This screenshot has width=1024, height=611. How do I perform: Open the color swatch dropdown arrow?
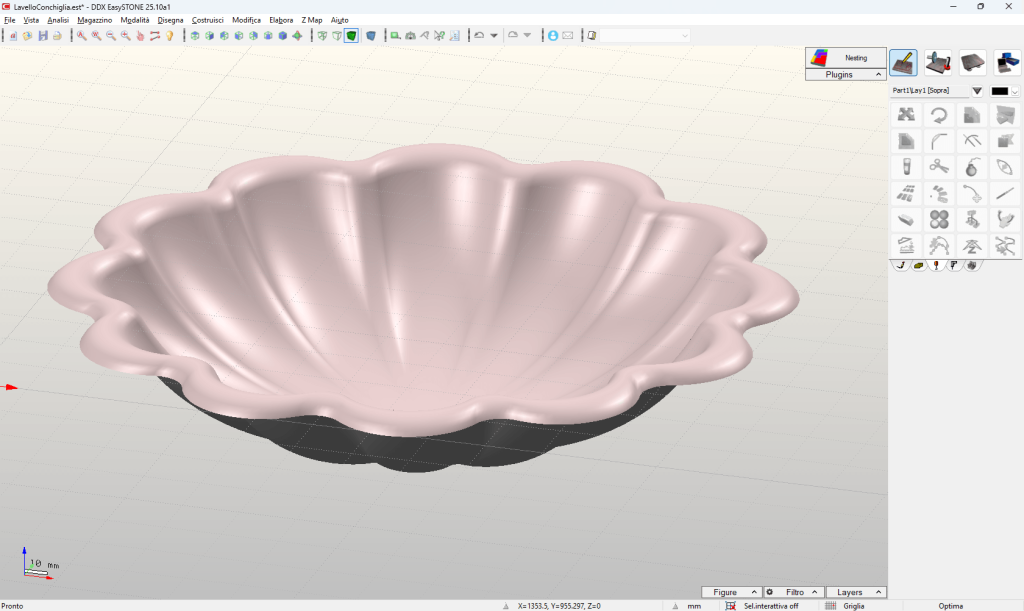pos(1015,91)
